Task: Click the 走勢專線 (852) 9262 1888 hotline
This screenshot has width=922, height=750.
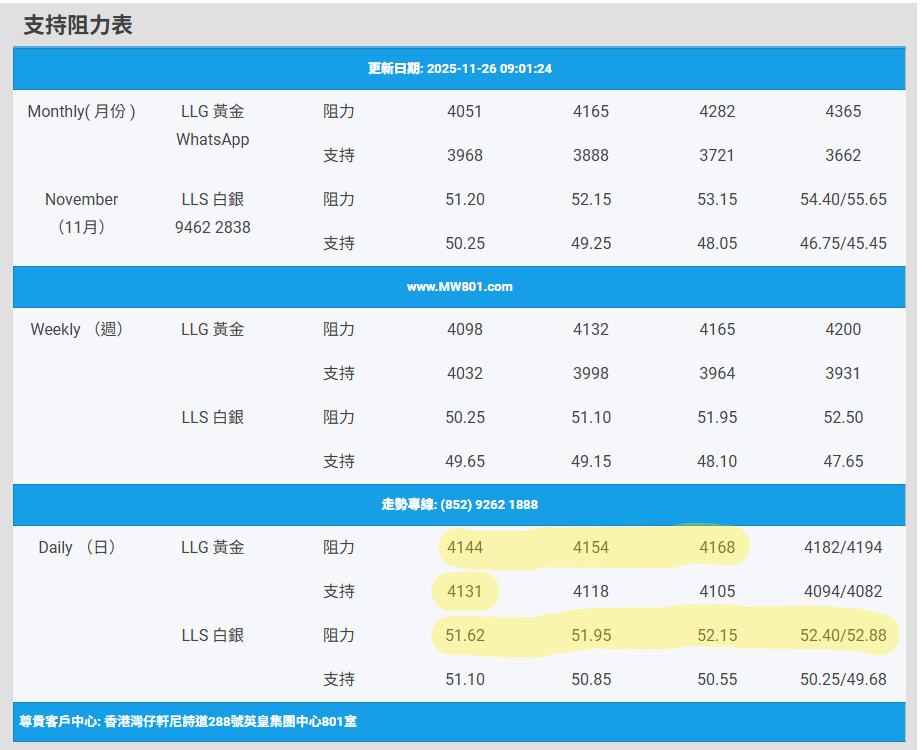Action: click(x=460, y=505)
